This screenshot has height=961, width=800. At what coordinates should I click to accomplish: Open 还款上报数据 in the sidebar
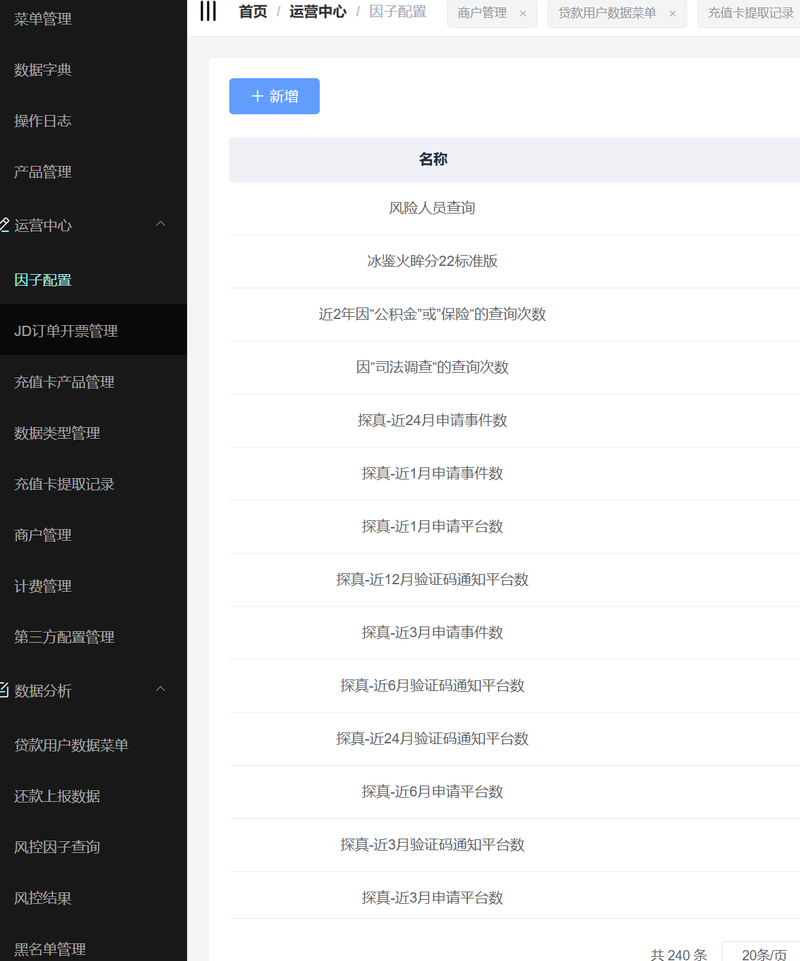tap(57, 796)
